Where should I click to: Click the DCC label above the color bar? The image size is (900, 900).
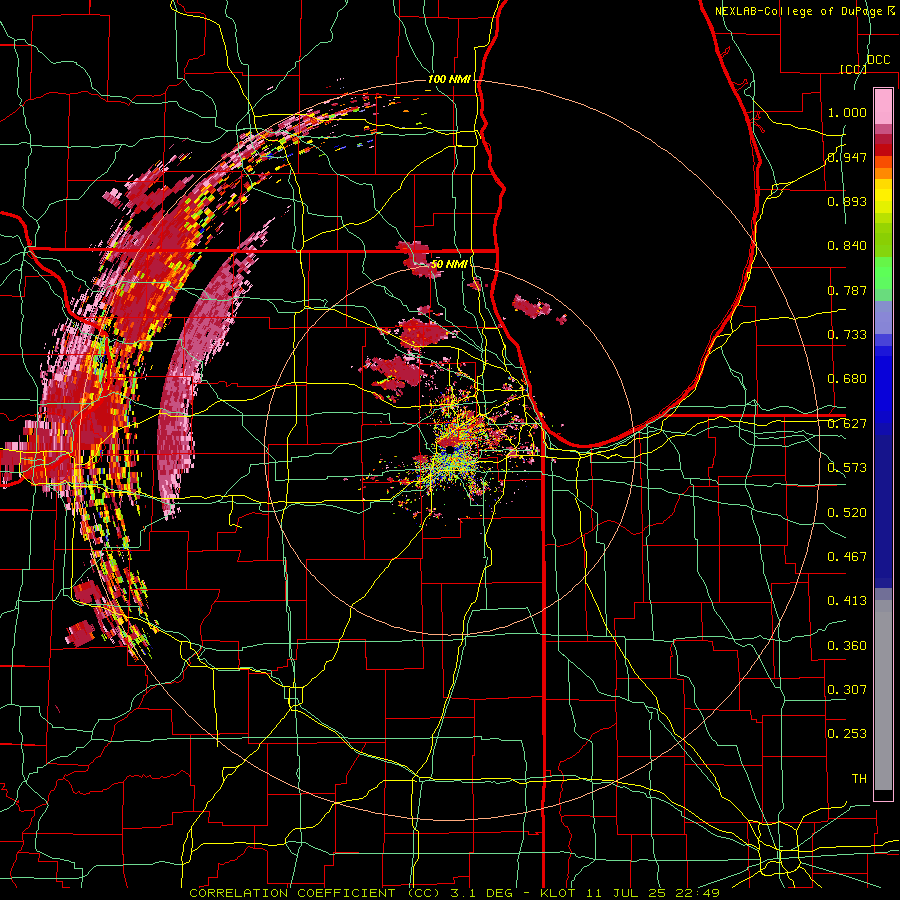(x=879, y=60)
